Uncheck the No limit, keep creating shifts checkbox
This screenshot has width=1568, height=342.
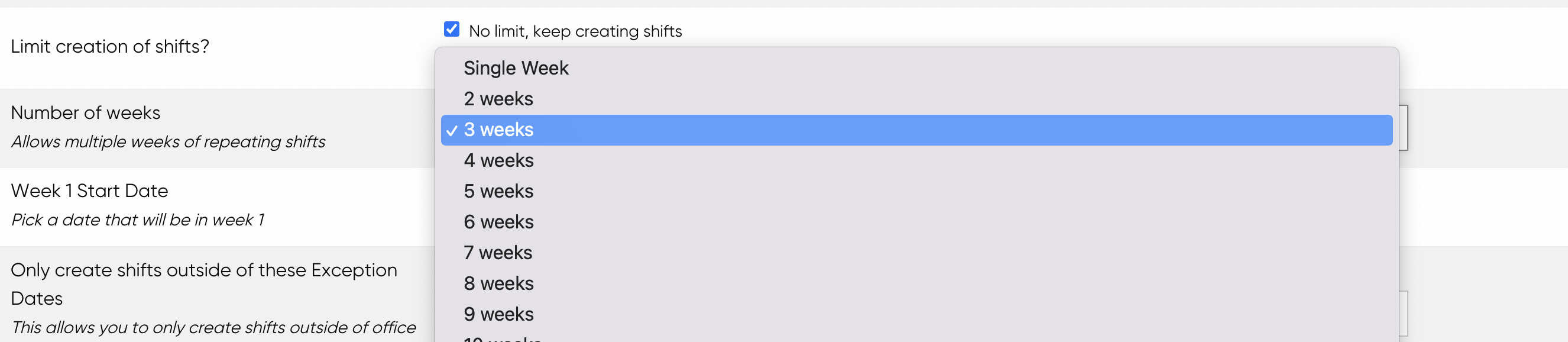coord(452,28)
